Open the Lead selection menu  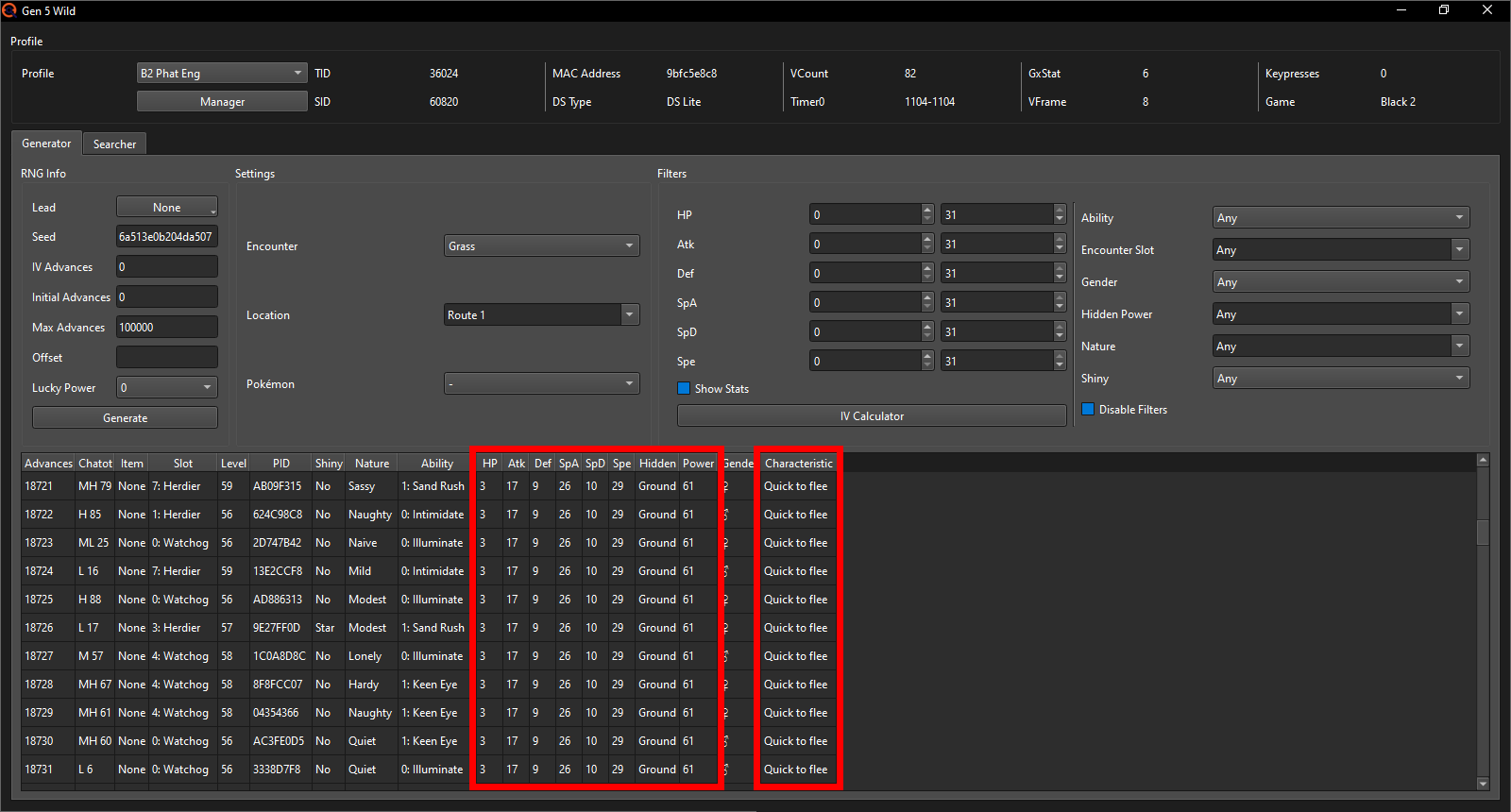click(167, 207)
